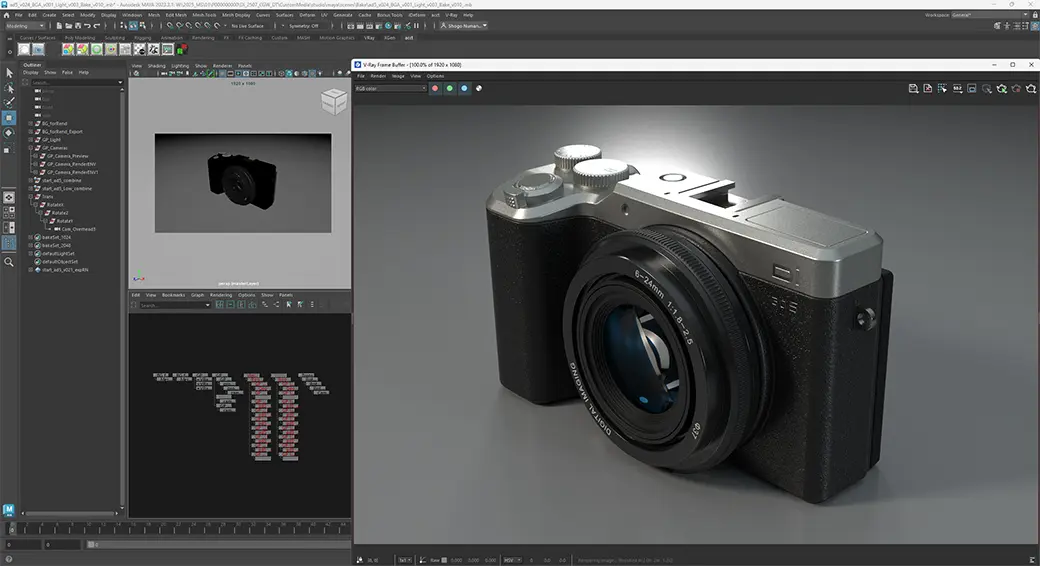Image resolution: width=1040 pixels, height=566 pixels.
Task: Click the first shelf icon under Curves/Surfaces
Action: click(24, 50)
